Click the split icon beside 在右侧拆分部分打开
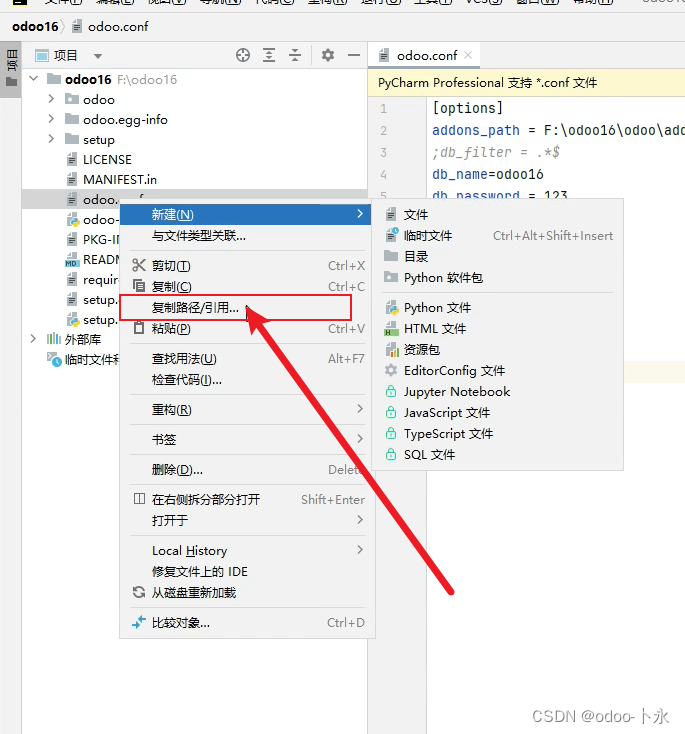 click(x=139, y=499)
